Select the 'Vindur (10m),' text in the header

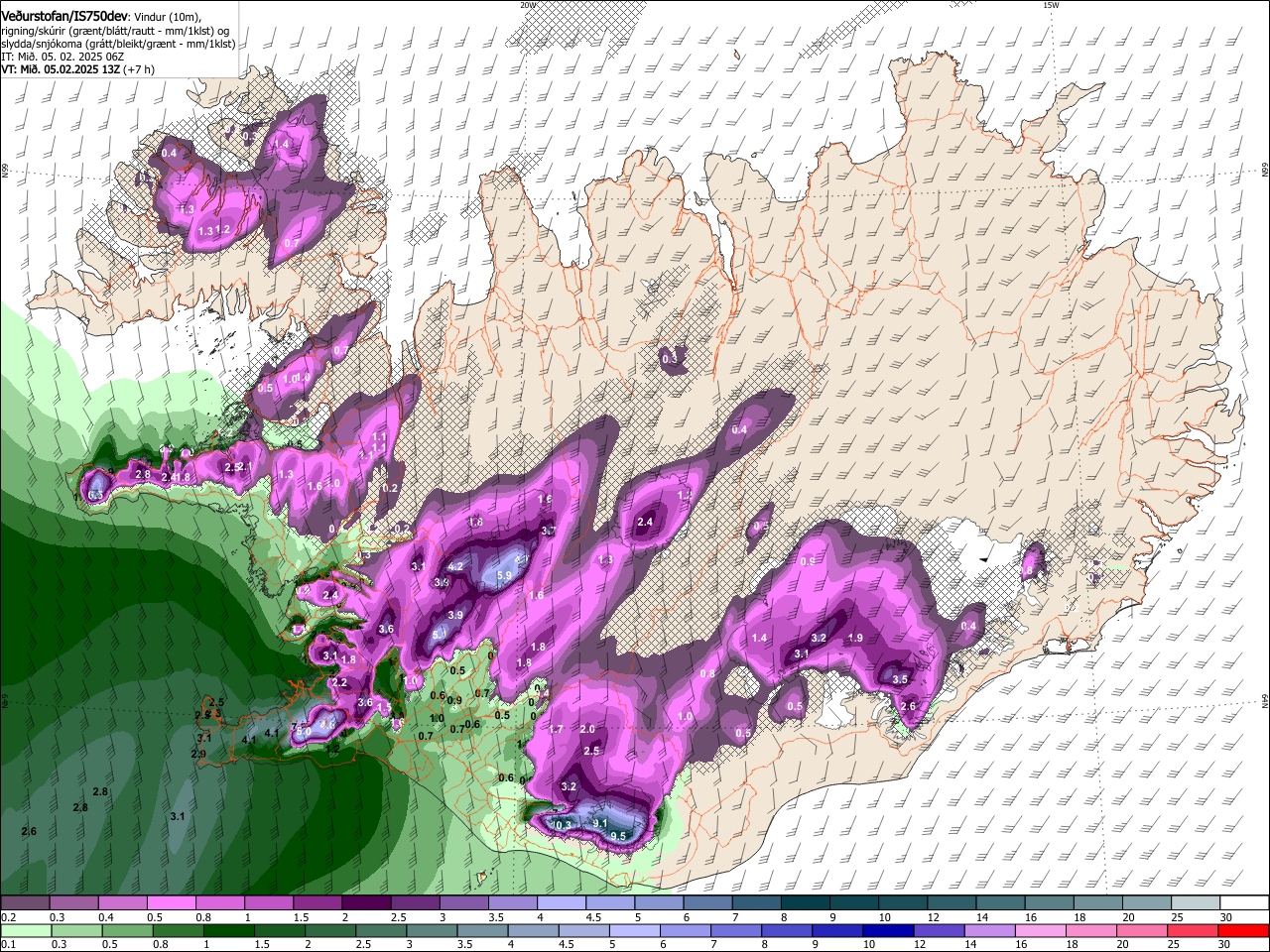point(169,17)
